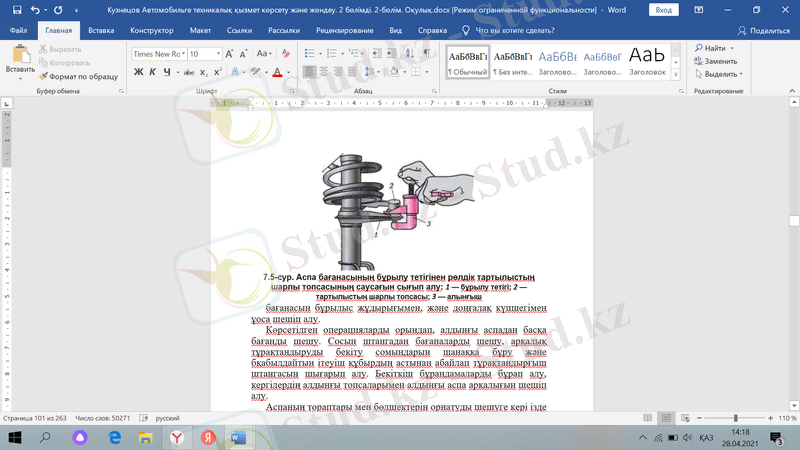This screenshot has height=450, width=800.
Task: Click the Вставить paste icon
Action: point(19,56)
